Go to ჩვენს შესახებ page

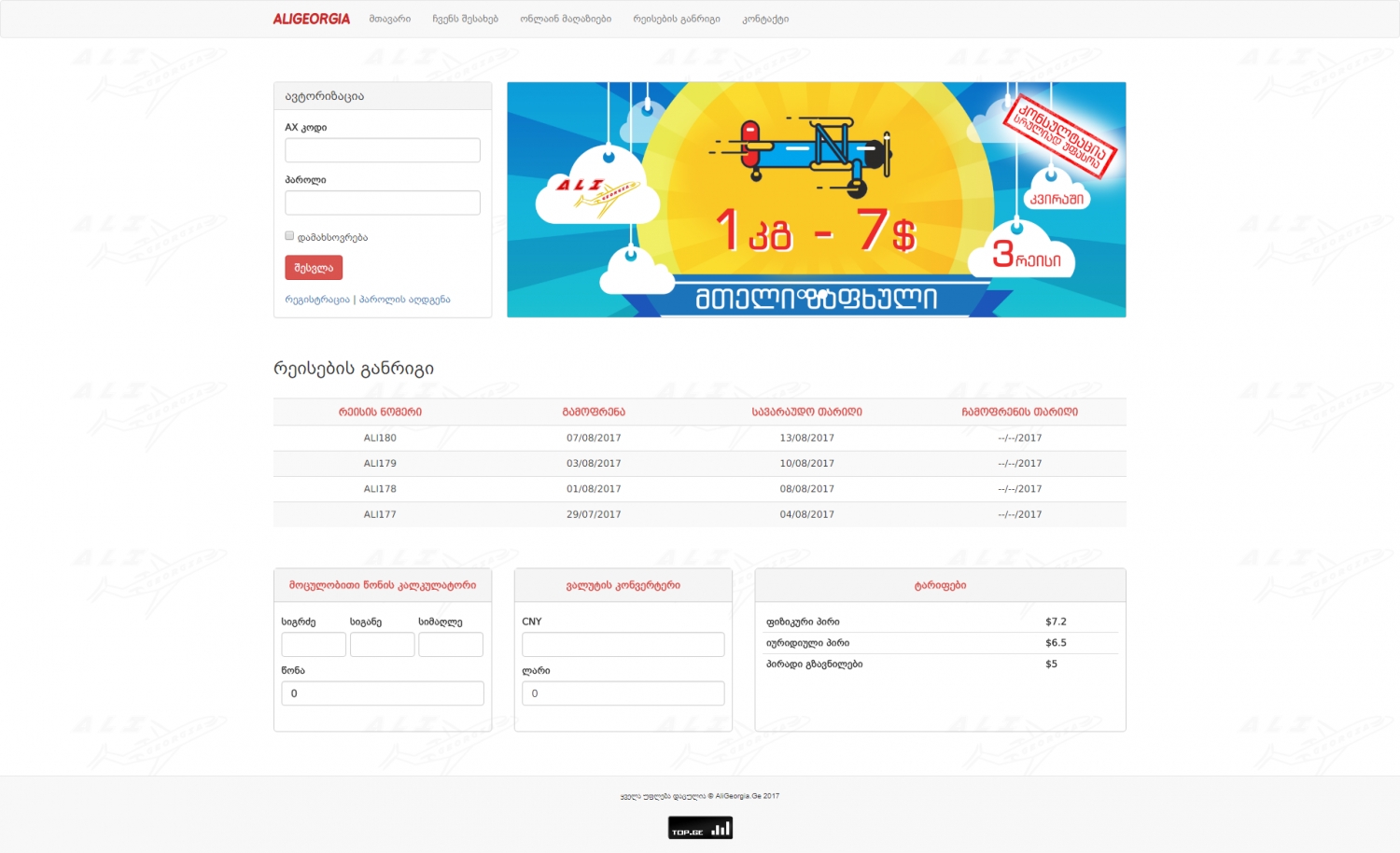[x=466, y=19]
